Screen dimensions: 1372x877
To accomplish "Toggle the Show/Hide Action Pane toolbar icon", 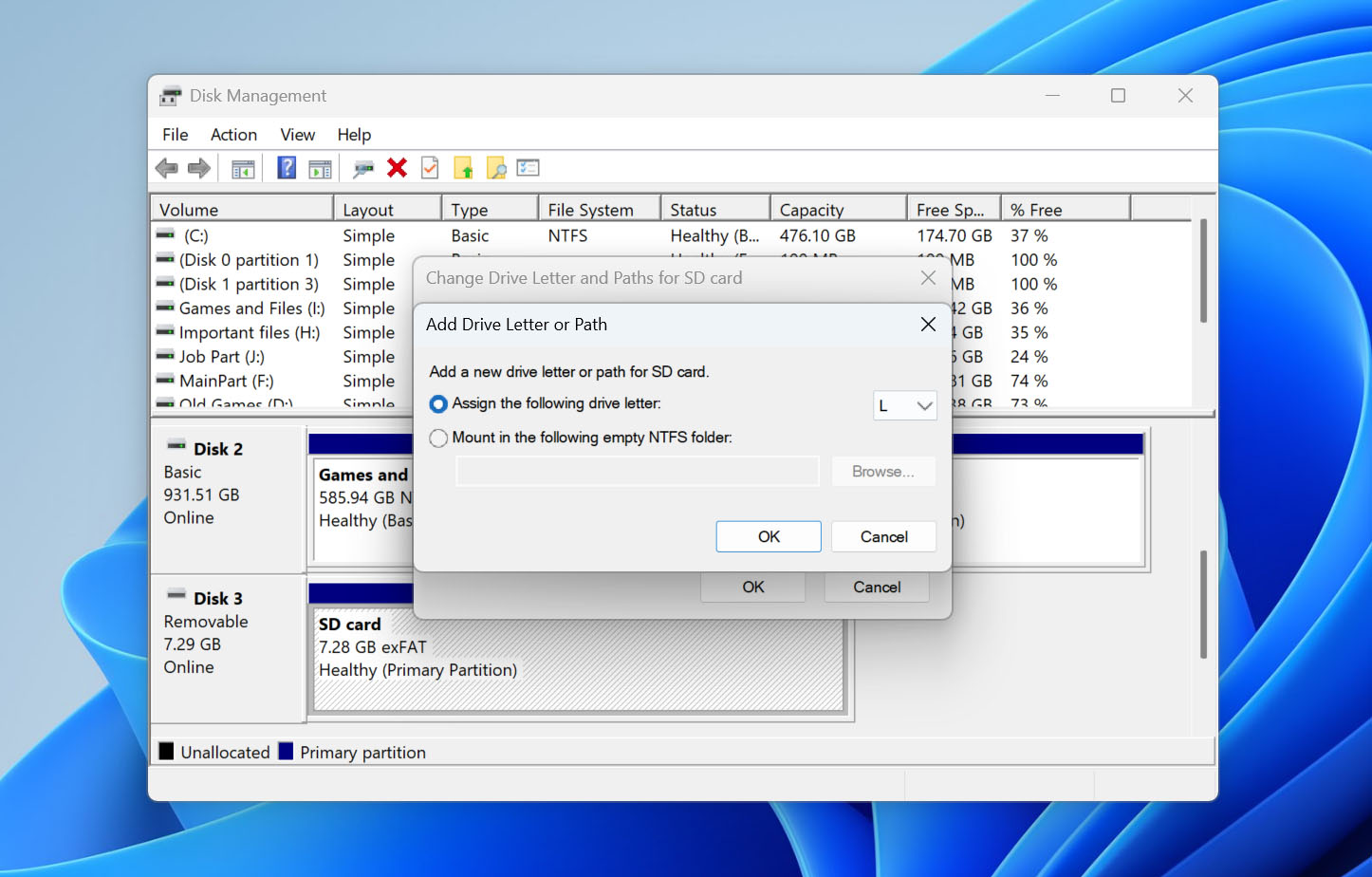I will point(321,169).
